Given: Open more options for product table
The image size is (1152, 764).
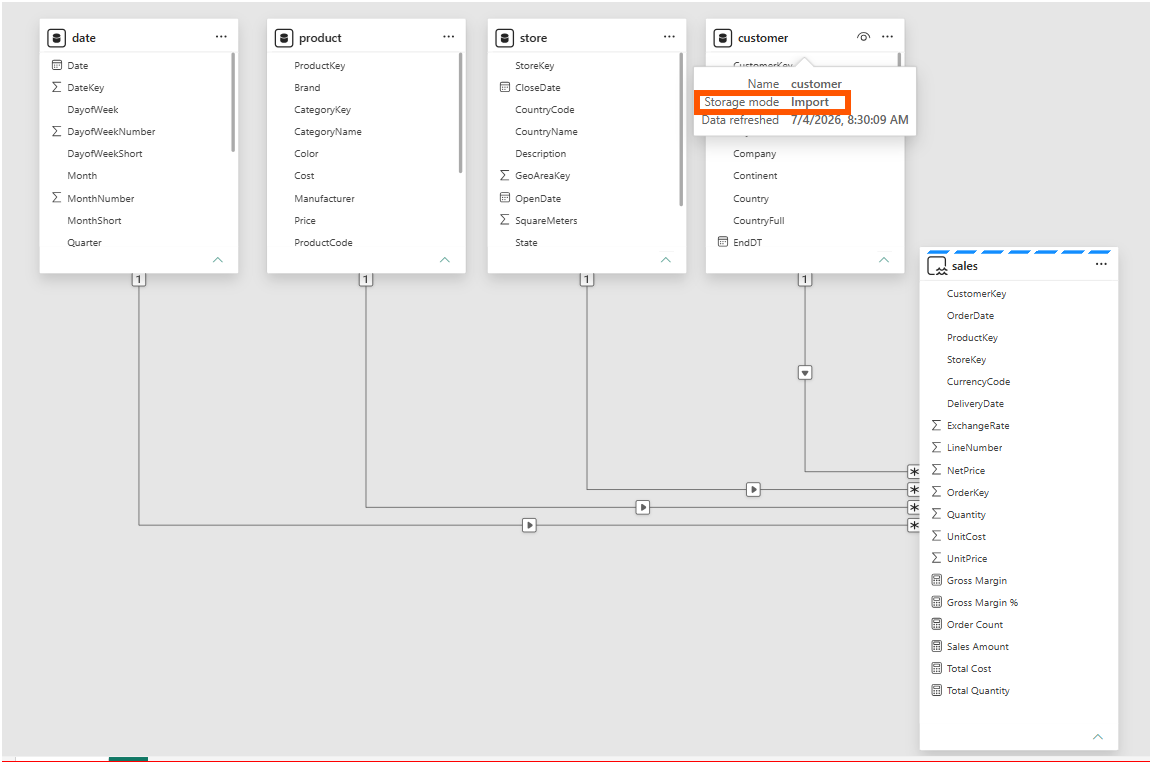Looking at the screenshot, I should pos(448,37).
